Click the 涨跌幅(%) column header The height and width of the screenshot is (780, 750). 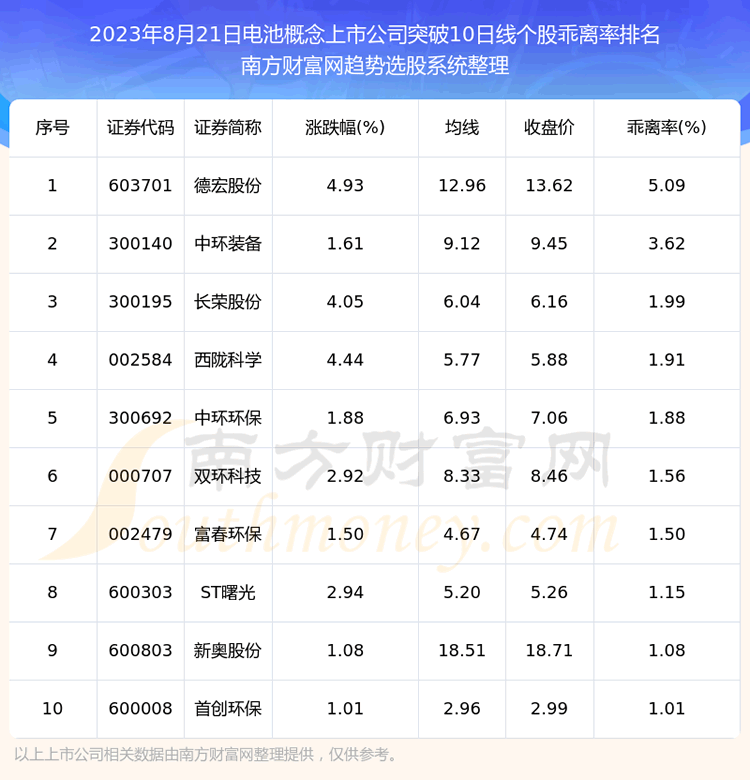pos(345,128)
